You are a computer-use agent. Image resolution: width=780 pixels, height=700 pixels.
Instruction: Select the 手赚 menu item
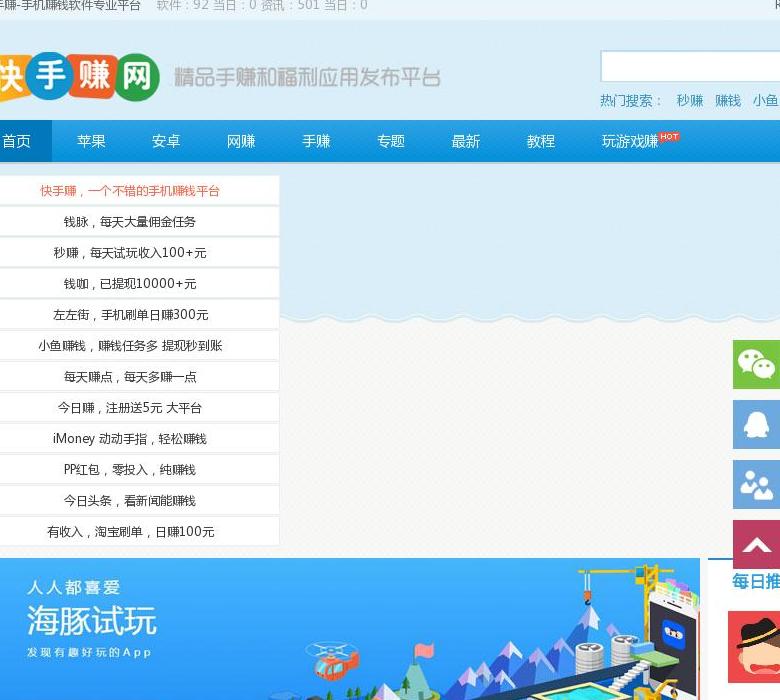point(316,141)
